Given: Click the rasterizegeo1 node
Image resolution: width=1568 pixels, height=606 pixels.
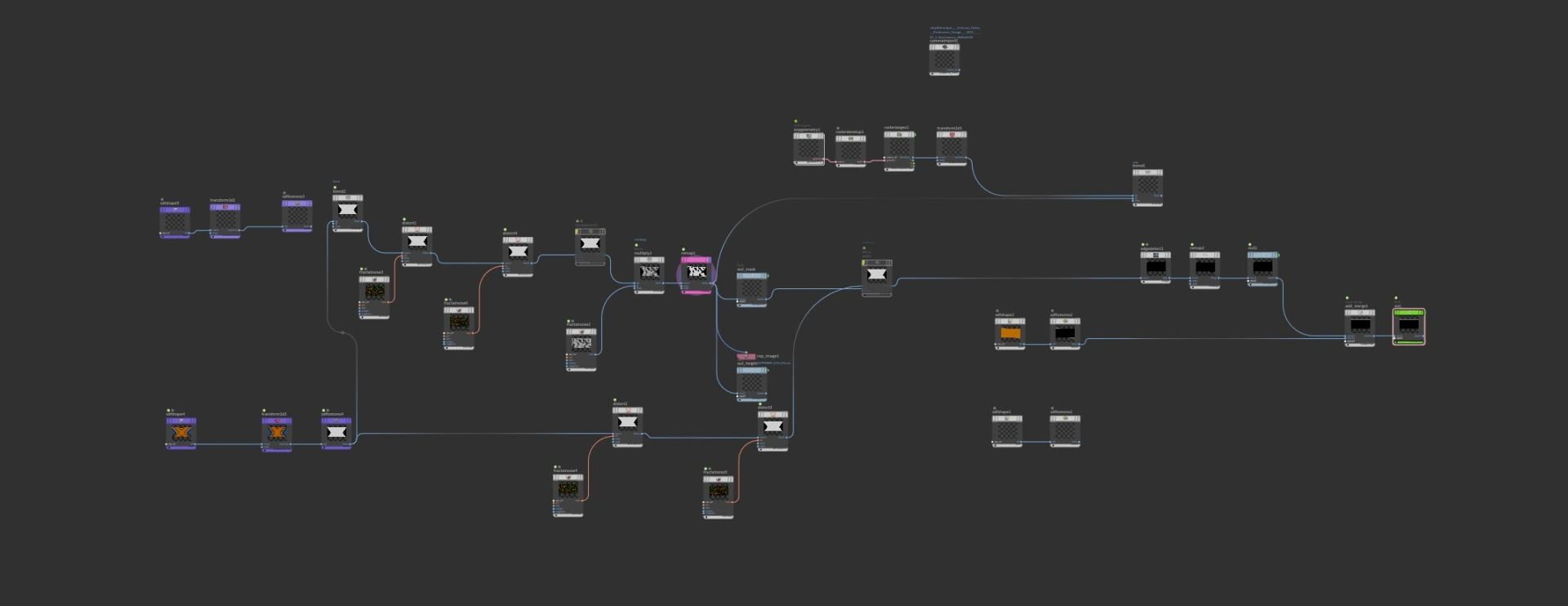Looking at the screenshot, I should coord(898,149).
